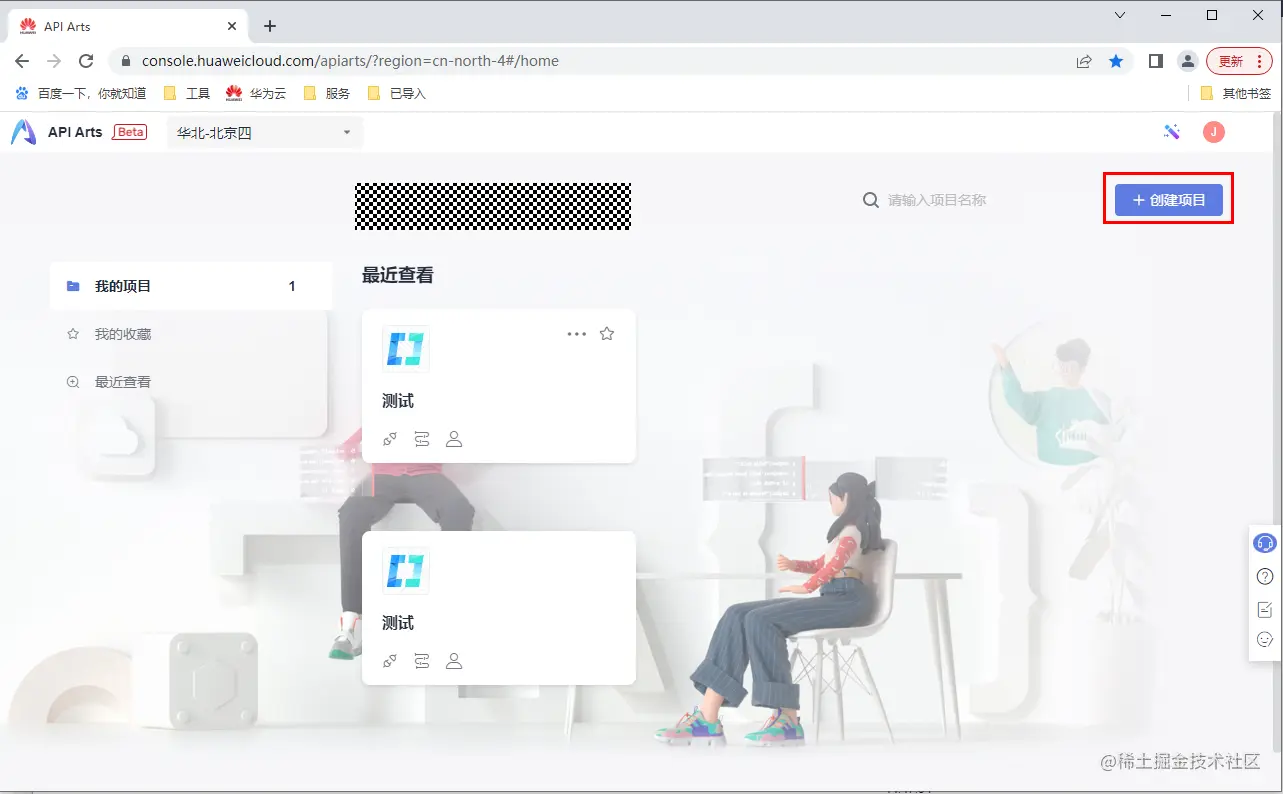1283x794 pixels.
Task: Click the API Arts logo
Action: click(23, 132)
